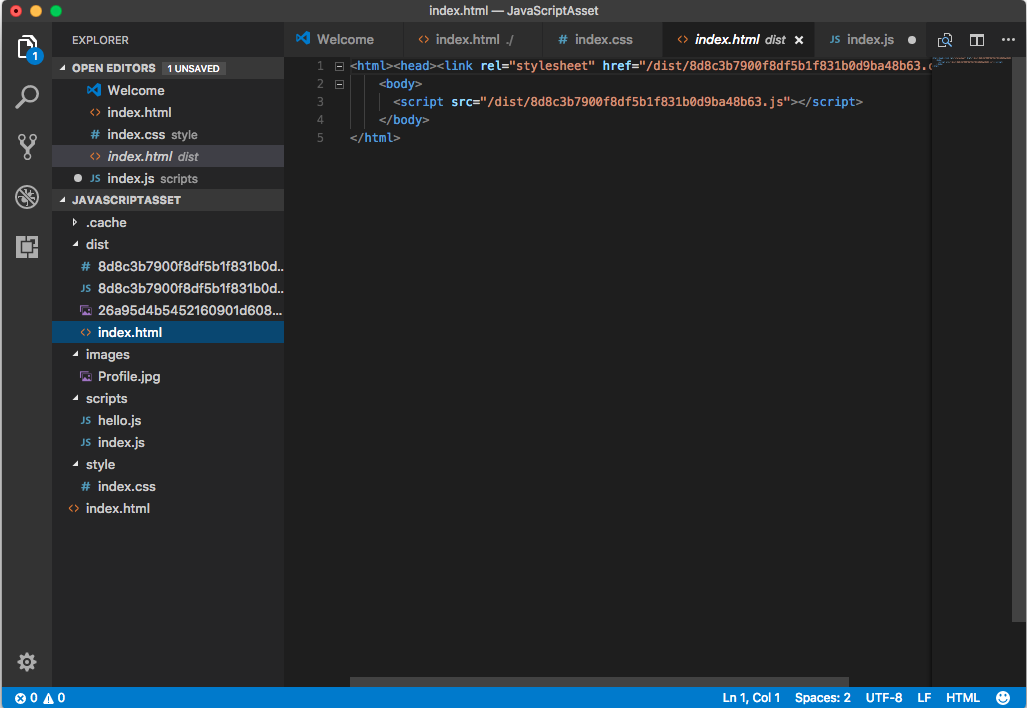Open the 26a95d4b image file in dist
The width and height of the screenshot is (1027, 708).
[168, 310]
